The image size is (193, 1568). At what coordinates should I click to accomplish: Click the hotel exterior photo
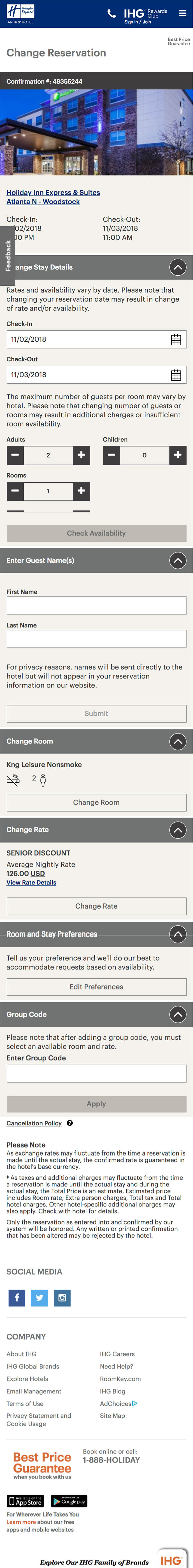(x=97, y=132)
